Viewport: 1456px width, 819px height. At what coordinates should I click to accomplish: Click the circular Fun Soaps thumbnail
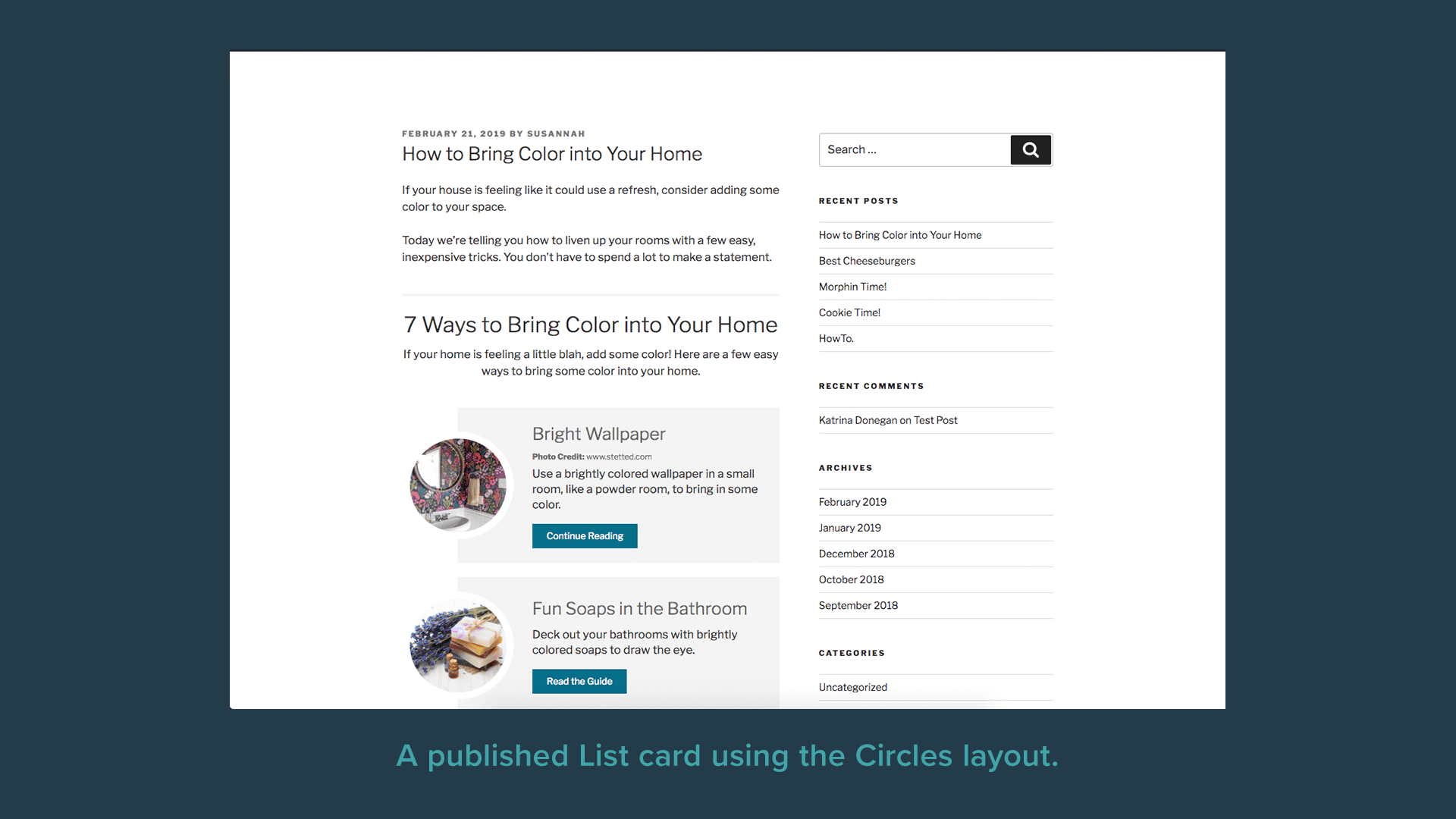457,645
